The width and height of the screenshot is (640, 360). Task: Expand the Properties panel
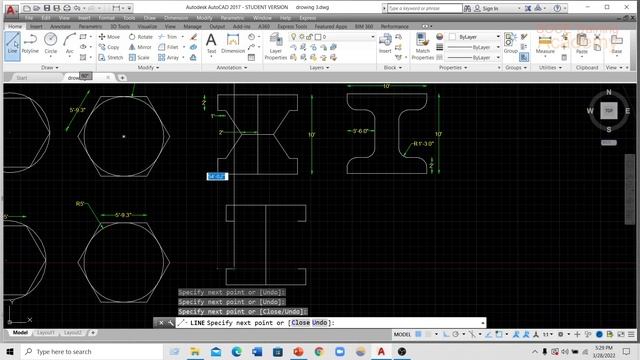pyautogui.click(x=453, y=67)
